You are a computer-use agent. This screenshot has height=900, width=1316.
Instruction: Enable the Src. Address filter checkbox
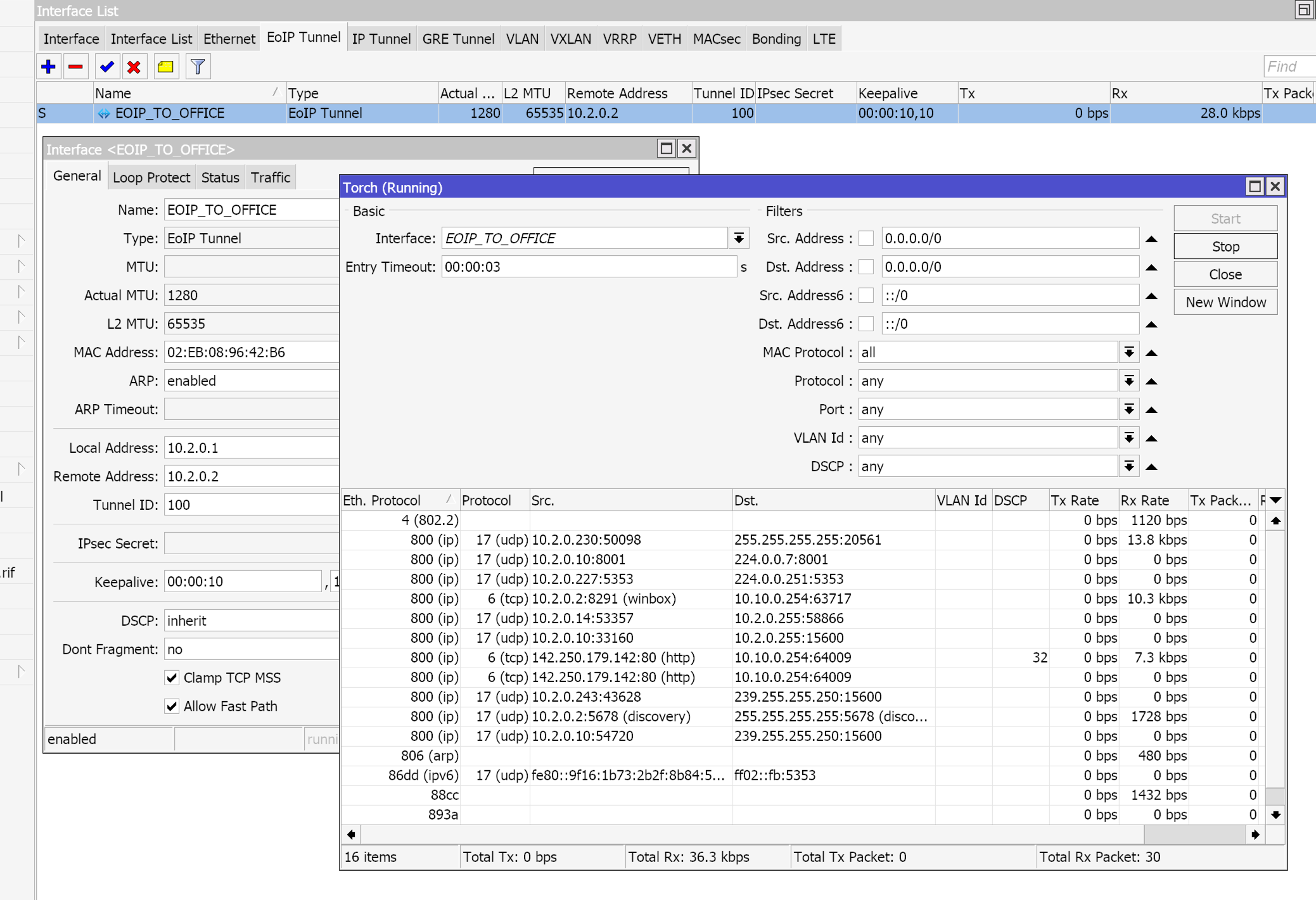click(x=866, y=238)
